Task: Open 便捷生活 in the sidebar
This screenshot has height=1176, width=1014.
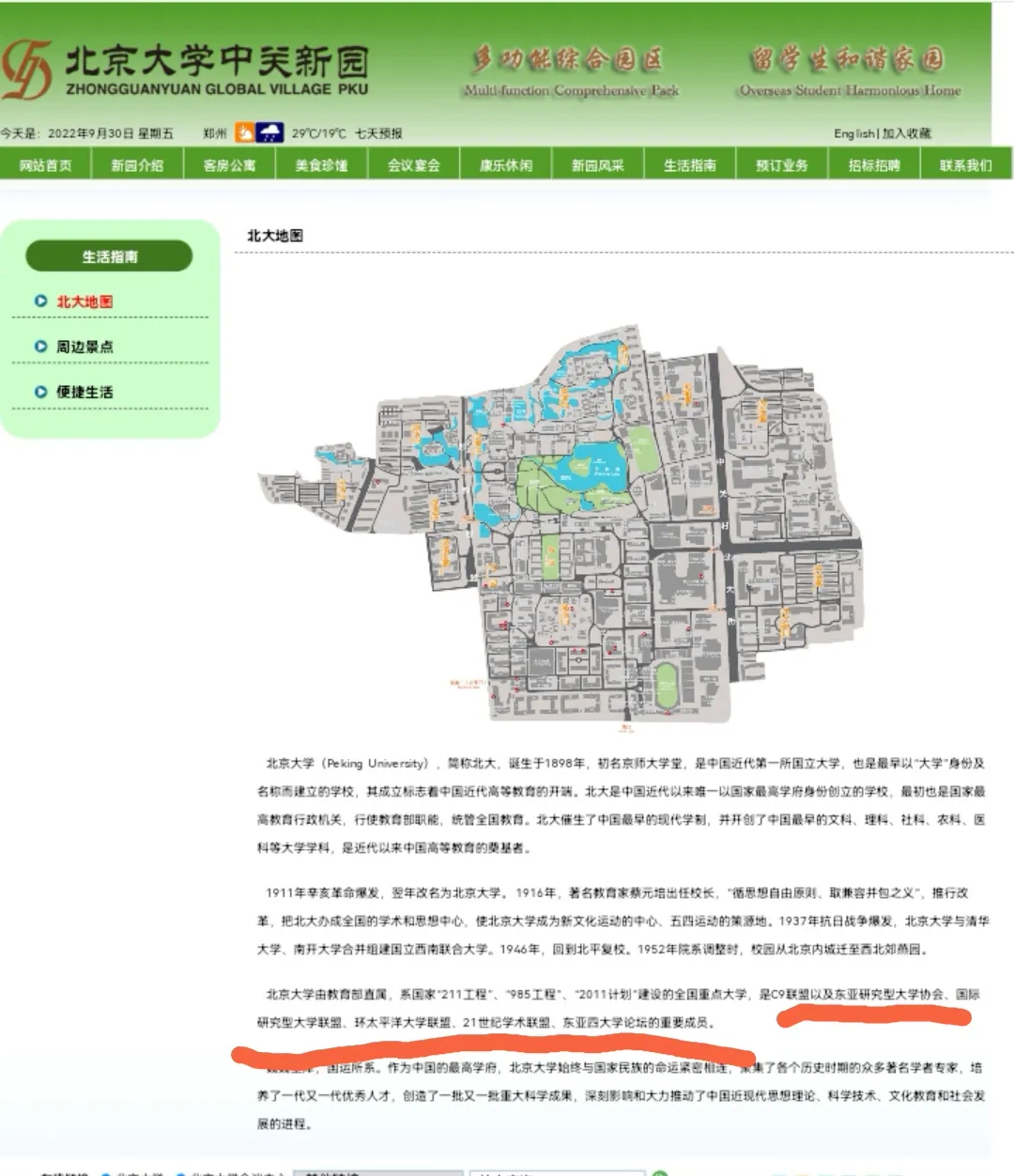Action: 84,392
